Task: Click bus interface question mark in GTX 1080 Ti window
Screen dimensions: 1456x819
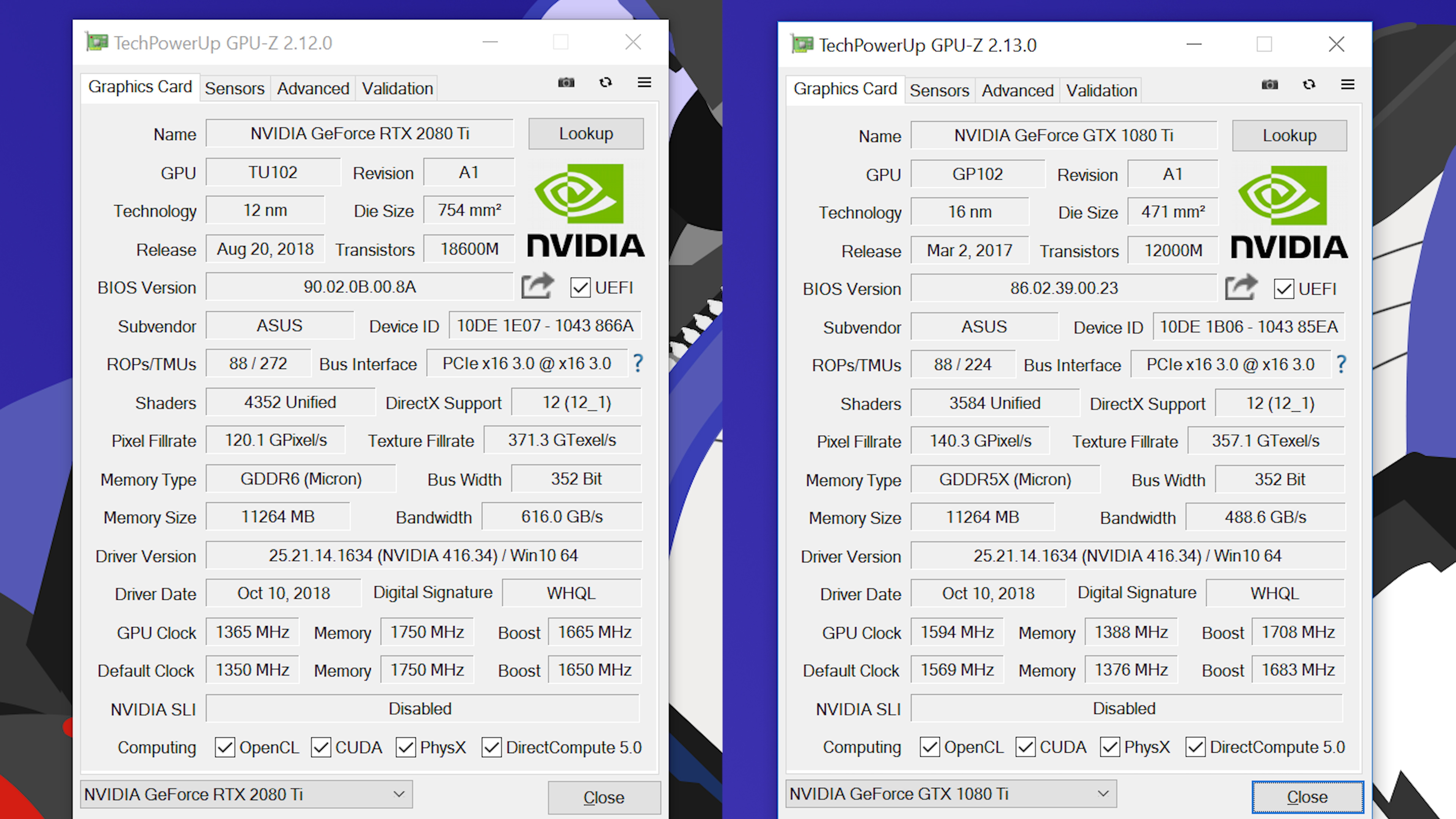Action: 1341,364
